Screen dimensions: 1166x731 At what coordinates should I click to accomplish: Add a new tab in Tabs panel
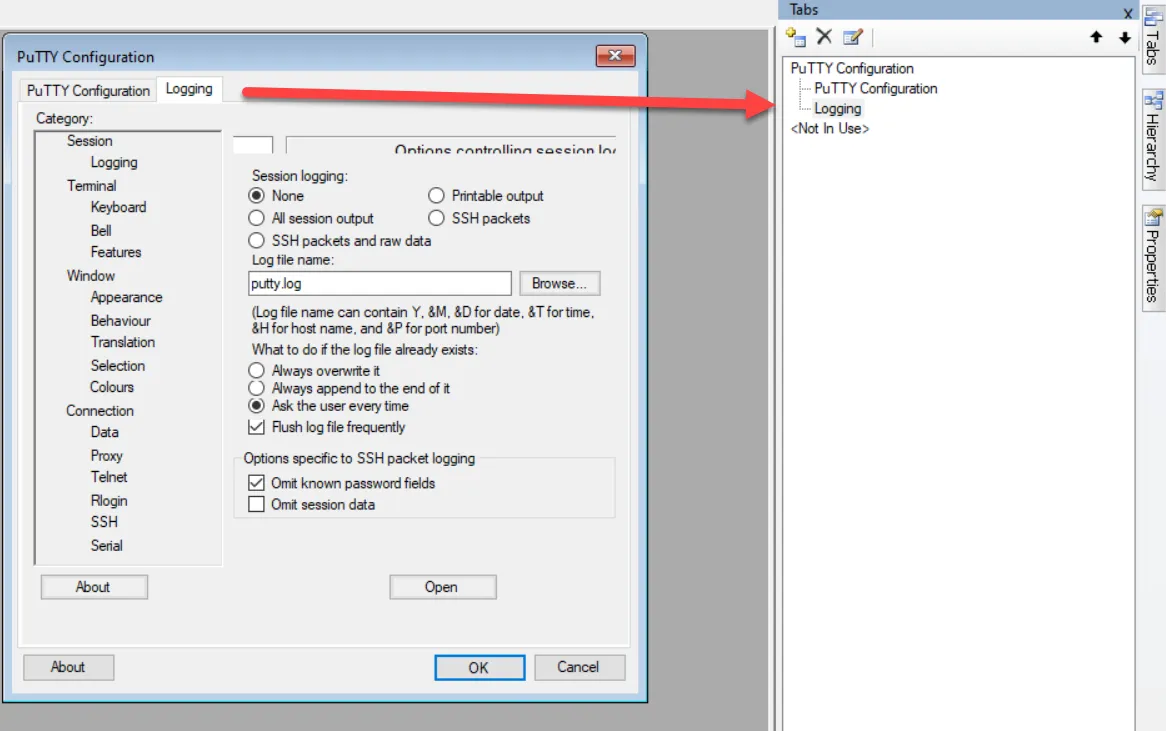coord(796,36)
